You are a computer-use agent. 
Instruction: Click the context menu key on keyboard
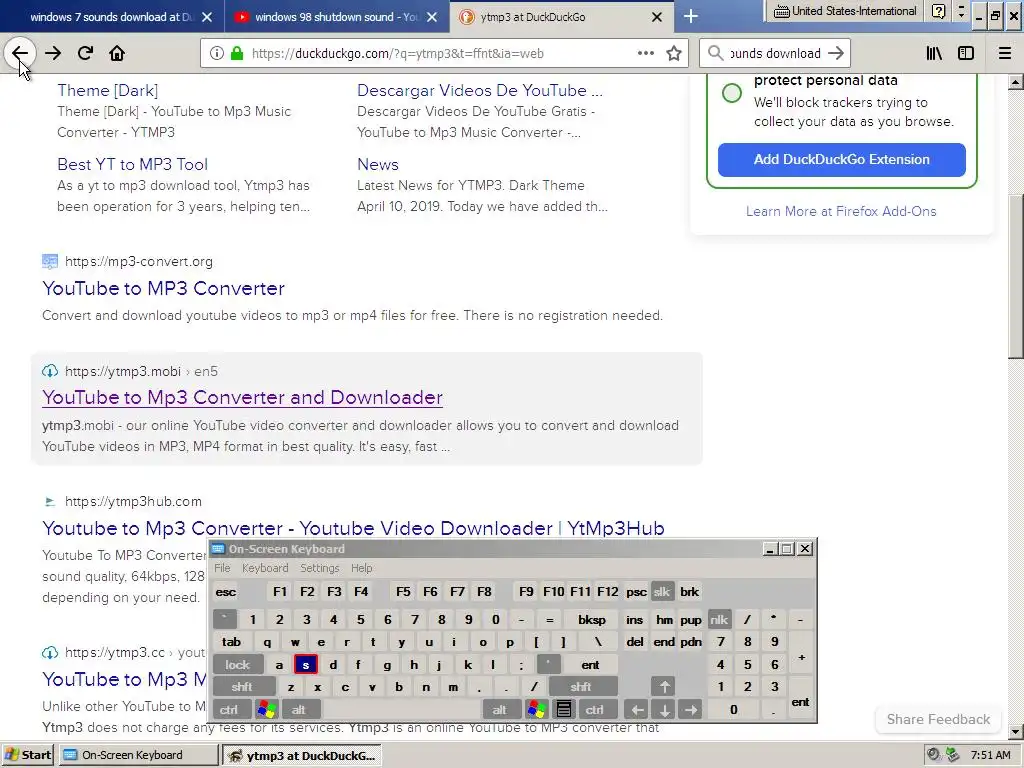564,709
